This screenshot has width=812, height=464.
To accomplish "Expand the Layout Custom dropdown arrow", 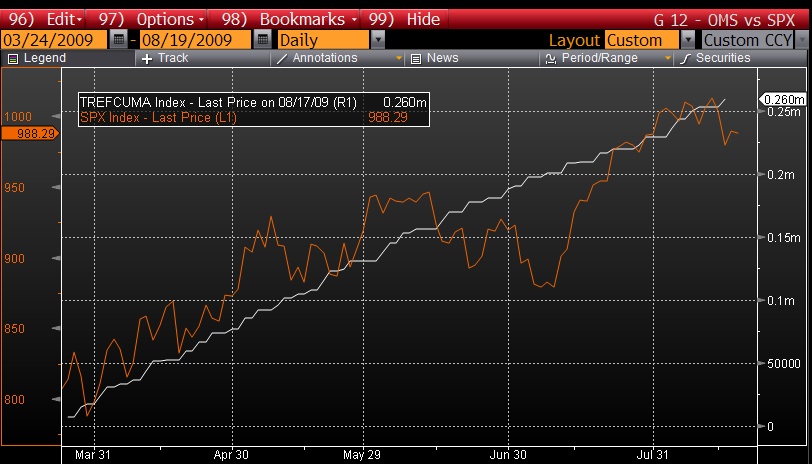I will (688, 40).
